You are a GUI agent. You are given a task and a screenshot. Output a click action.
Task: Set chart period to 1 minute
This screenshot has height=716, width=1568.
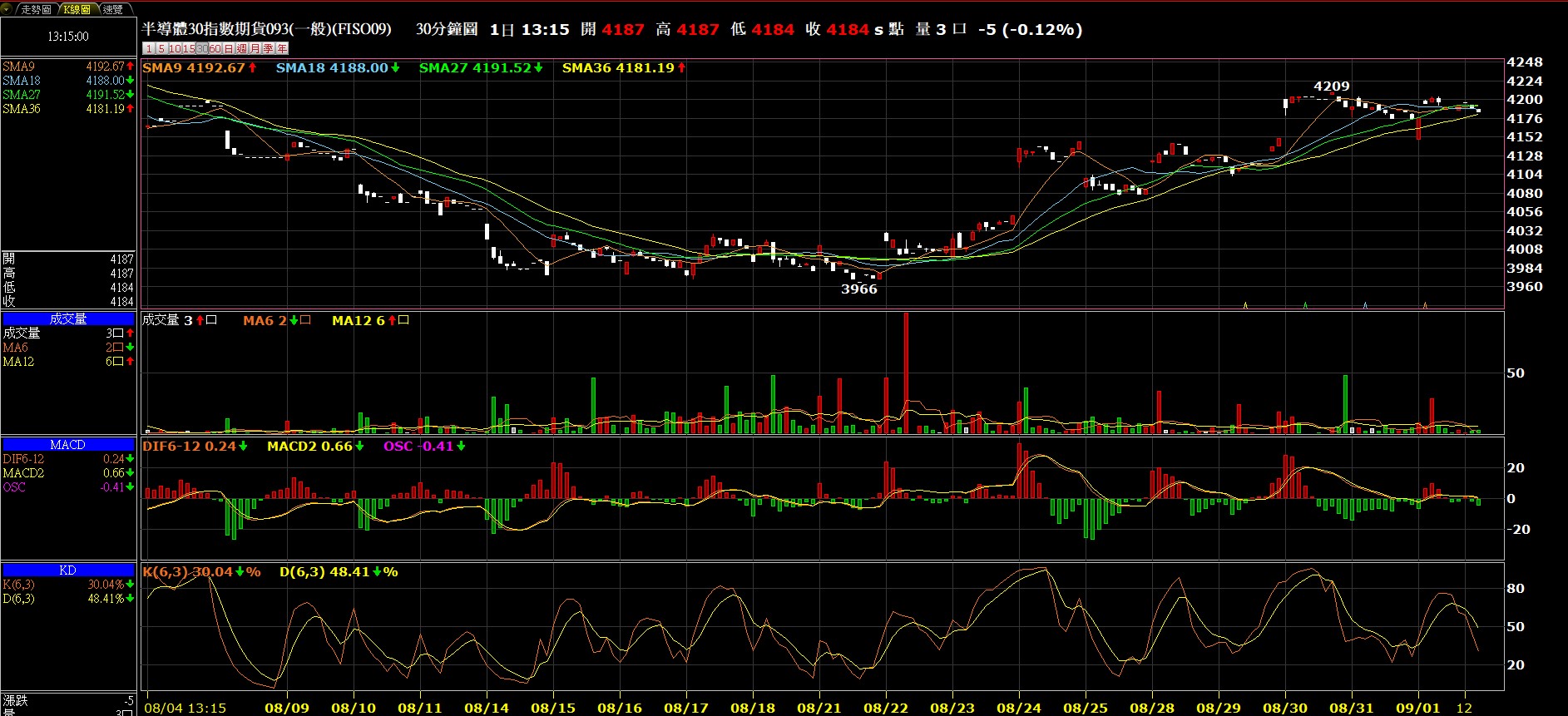pyautogui.click(x=149, y=49)
